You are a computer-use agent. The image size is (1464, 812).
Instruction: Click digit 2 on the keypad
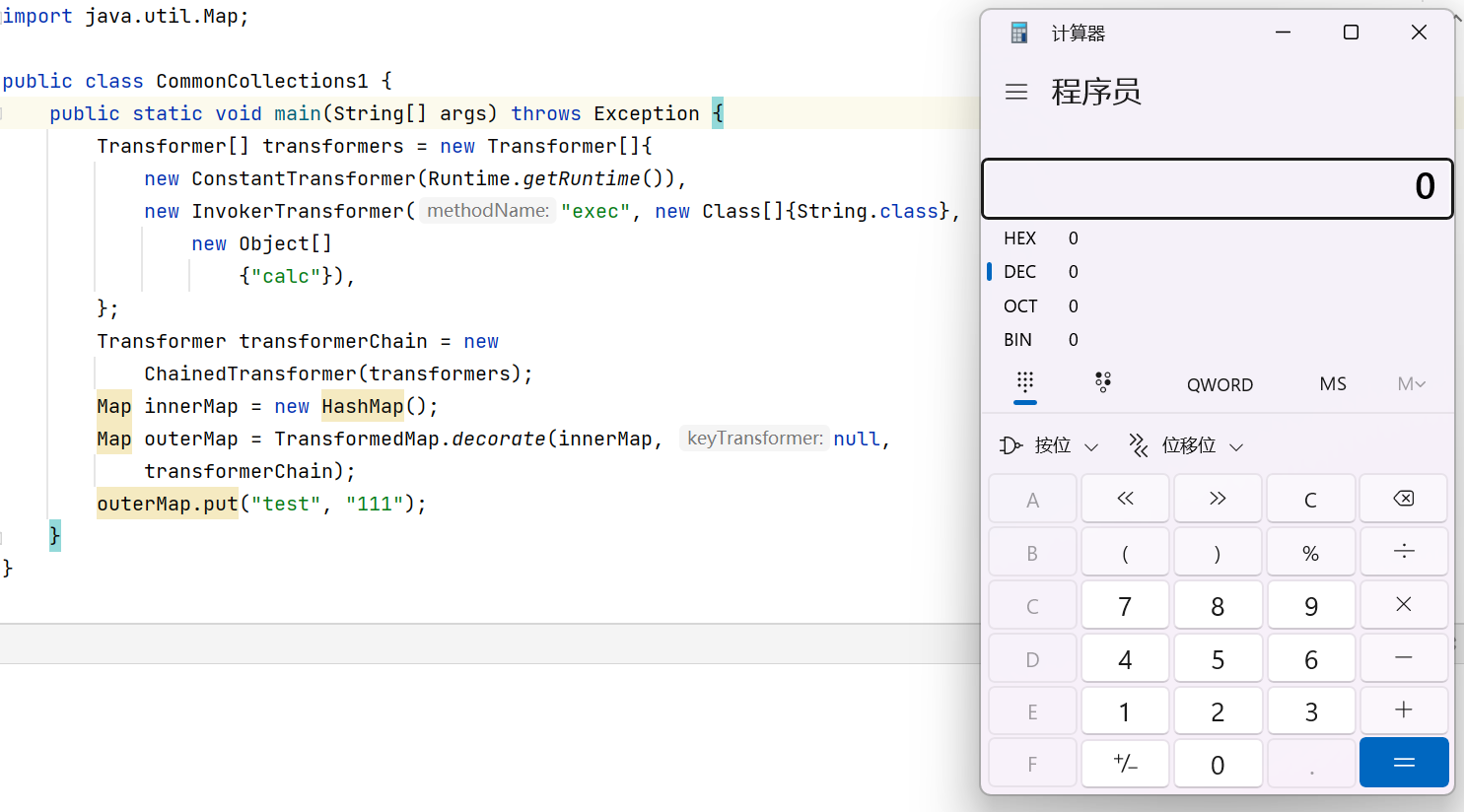pyautogui.click(x=1218, y=710)
